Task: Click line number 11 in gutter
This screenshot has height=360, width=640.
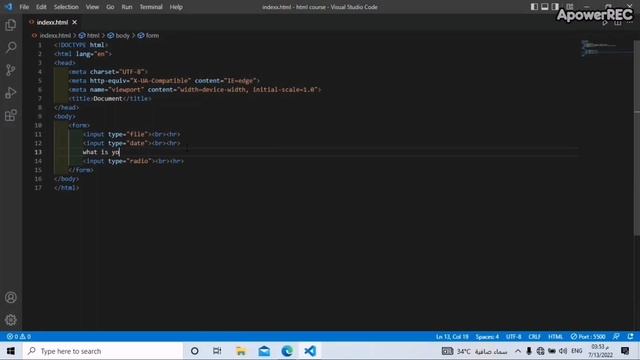Action: click(x=38, y=134)
